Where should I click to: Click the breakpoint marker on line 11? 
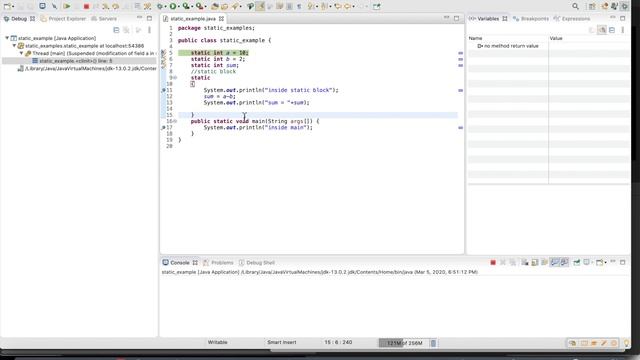(163, 90)
